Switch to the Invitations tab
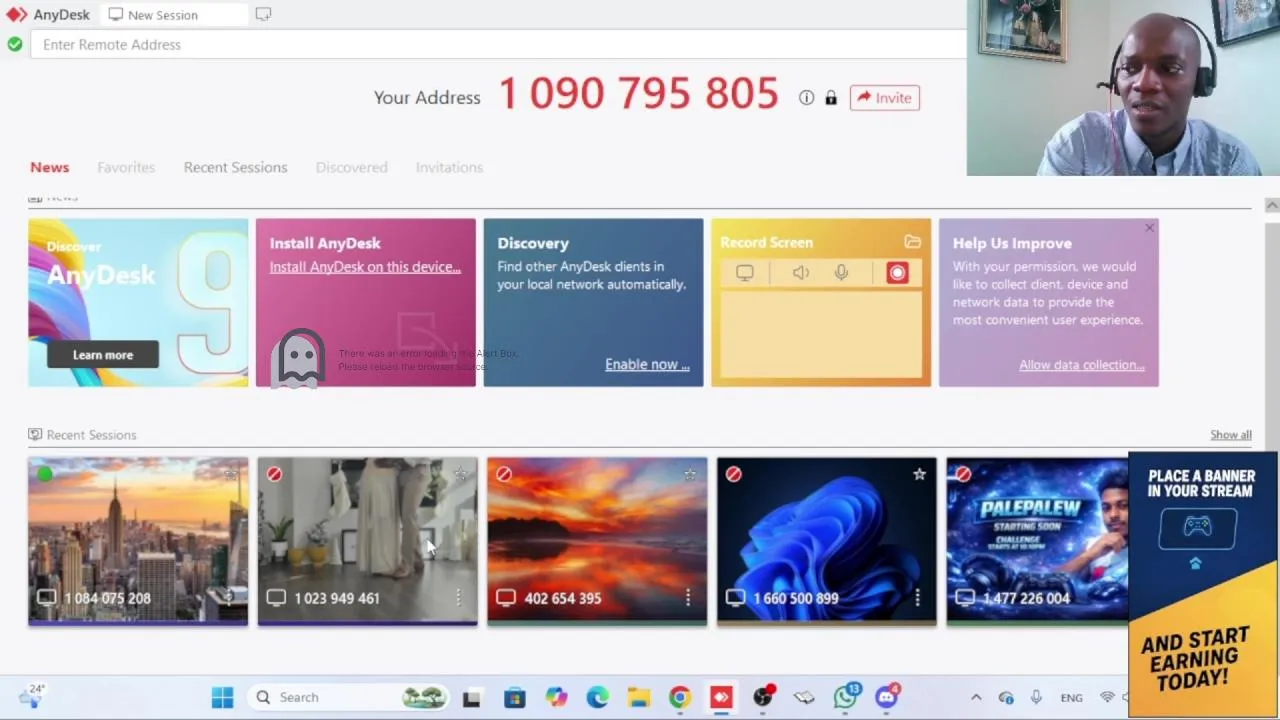Viewport: 1280px width, 720px height. 449,167
